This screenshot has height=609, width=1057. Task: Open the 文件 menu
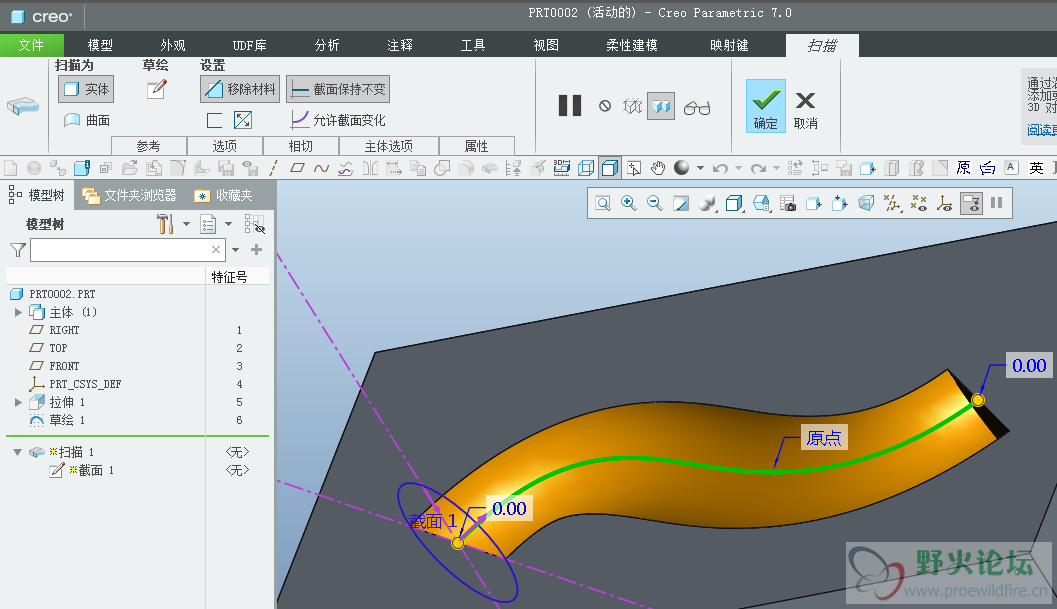[31, 45]
